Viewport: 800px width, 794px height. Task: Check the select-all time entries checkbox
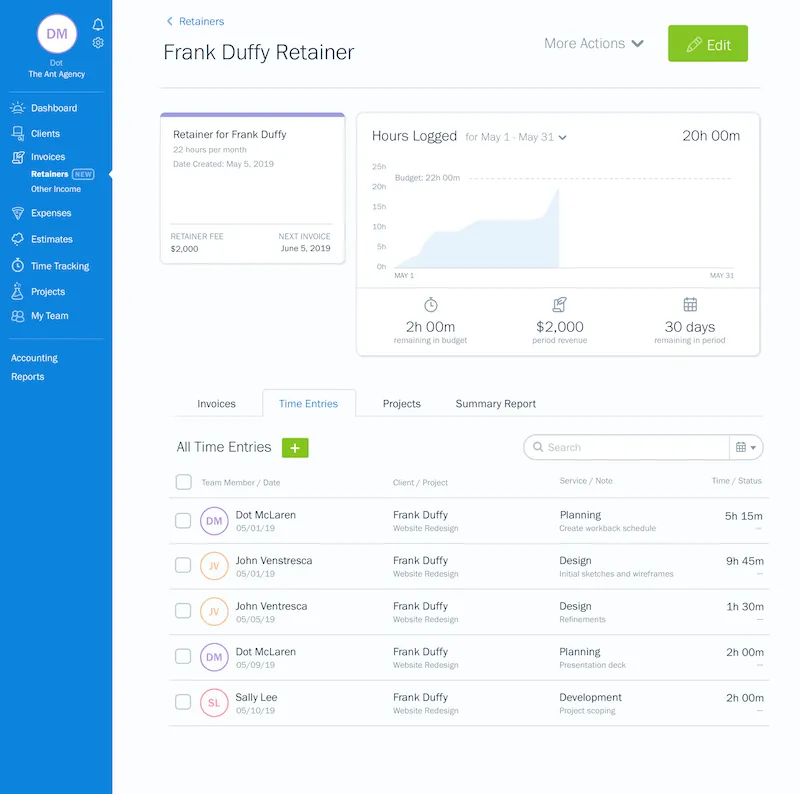click(x=183, y=482)
